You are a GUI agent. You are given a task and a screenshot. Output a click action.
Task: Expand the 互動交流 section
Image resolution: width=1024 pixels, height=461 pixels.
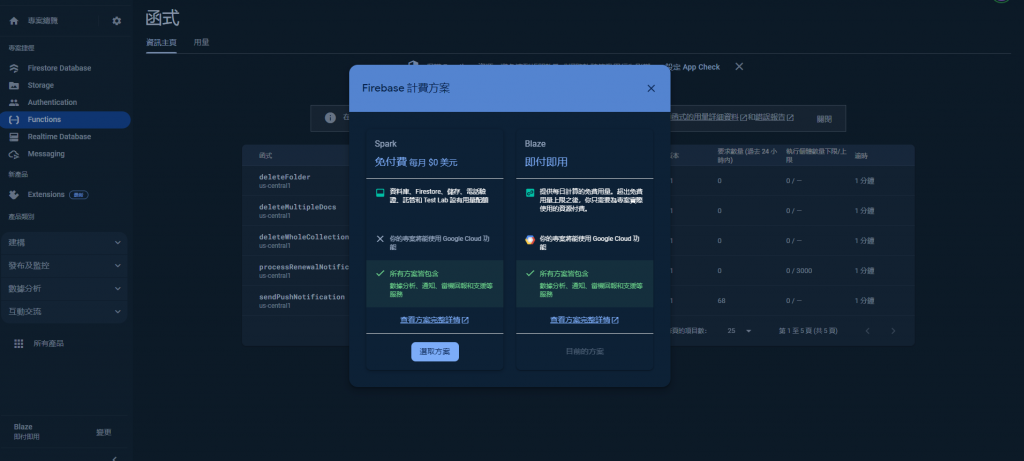point(64,311)
